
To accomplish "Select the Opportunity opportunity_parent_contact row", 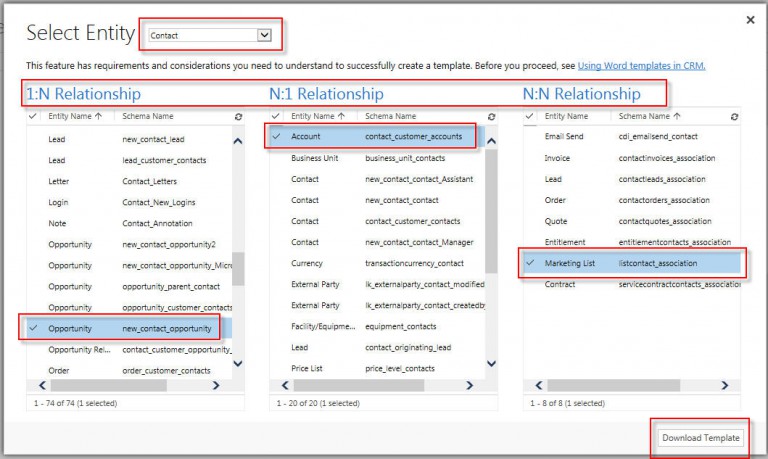I will [129, 287].
